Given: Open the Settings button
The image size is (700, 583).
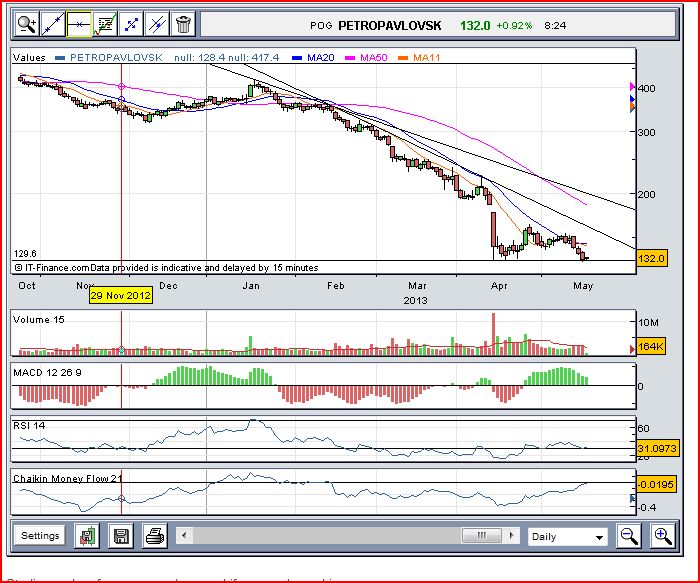Looking at the screenshot, I should click(41, 536).
